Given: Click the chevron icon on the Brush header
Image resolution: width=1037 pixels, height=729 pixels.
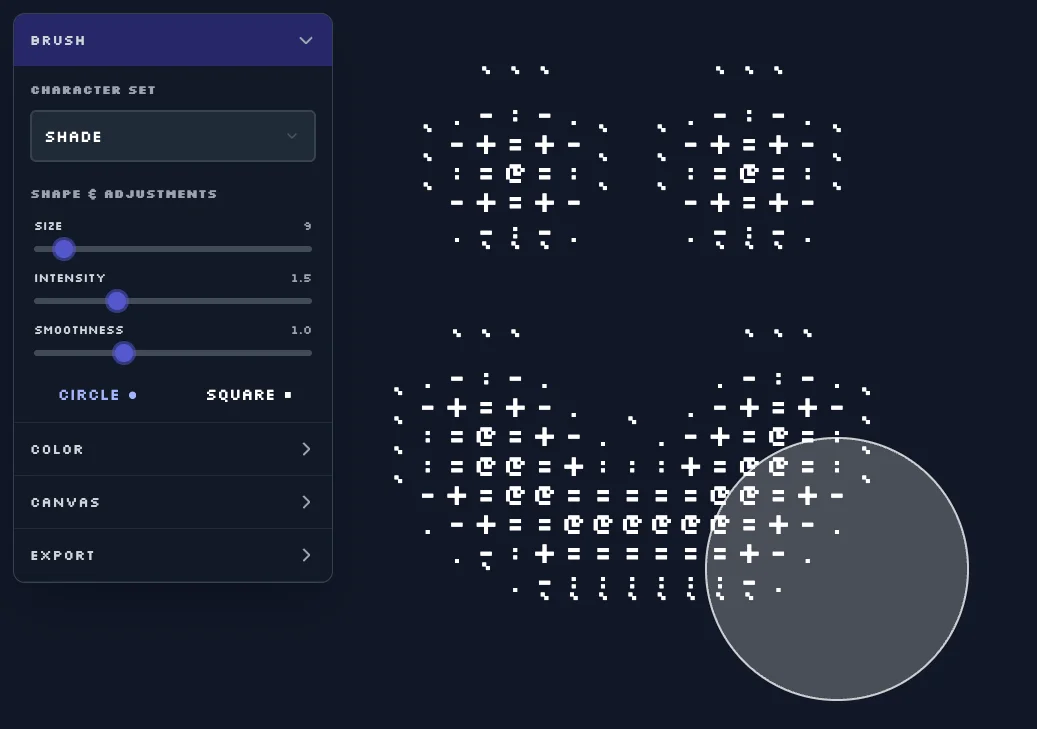Looking at the screenshot, I should (306, 40).
